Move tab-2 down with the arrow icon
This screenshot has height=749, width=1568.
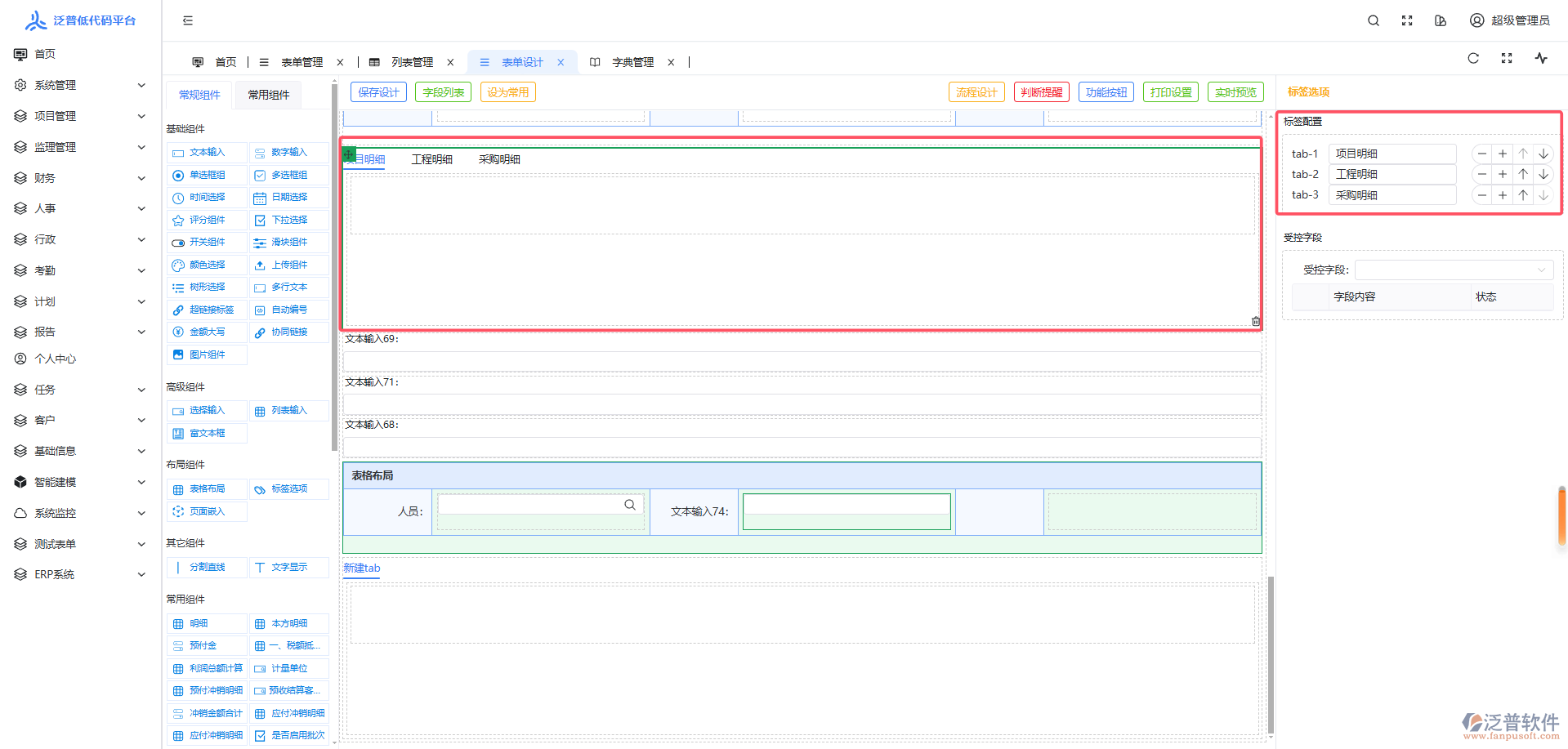(x=1543, y=174)
